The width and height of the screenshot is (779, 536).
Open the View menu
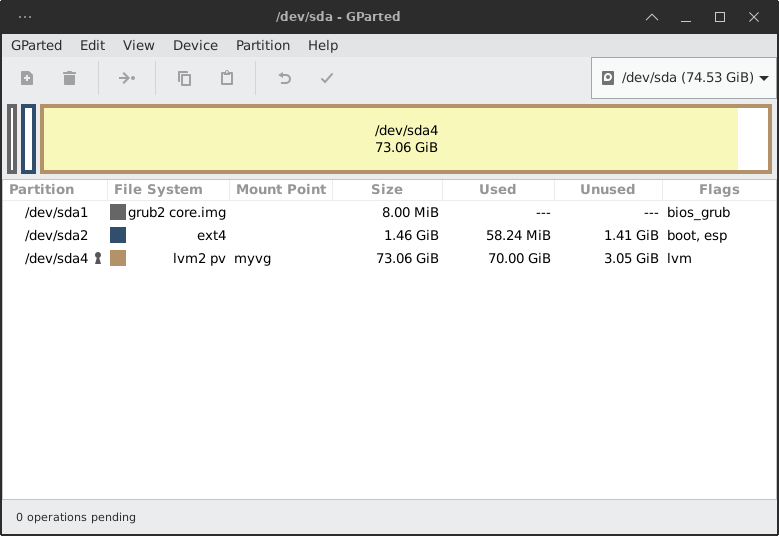click(139, 45)
